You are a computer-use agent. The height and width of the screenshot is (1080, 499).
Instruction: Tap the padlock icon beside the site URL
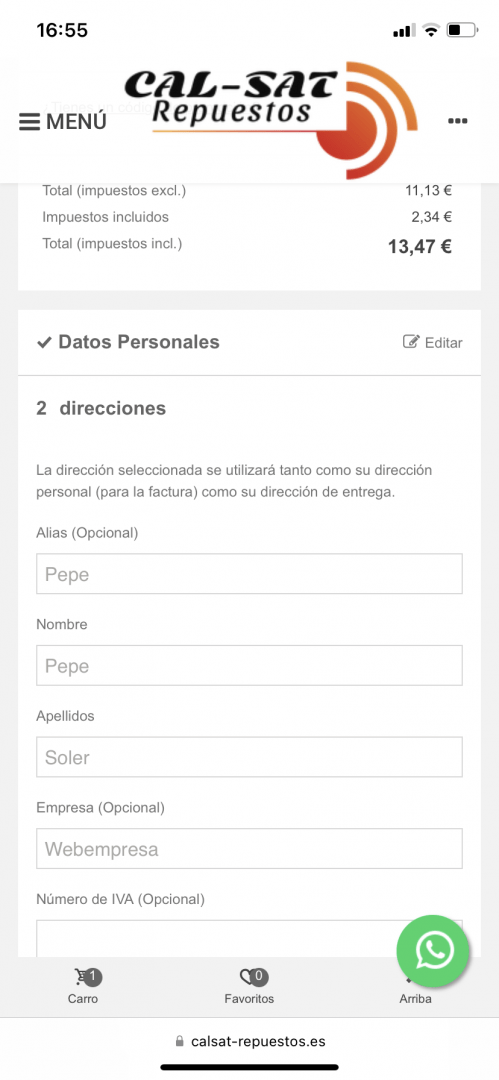[x=180, y=1041]
